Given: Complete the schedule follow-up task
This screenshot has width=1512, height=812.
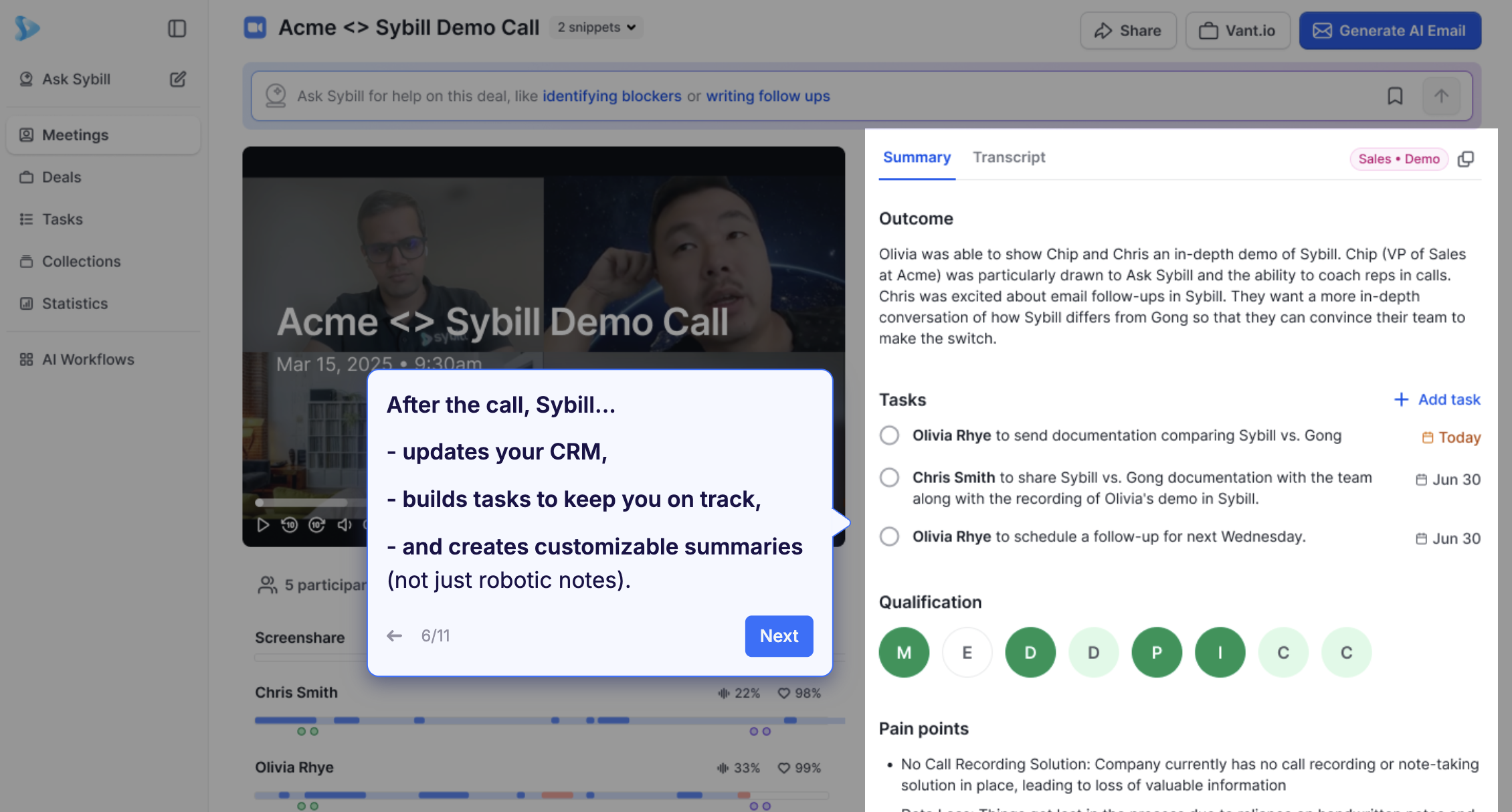Looking at the screenshot, I should coord(889,536).
